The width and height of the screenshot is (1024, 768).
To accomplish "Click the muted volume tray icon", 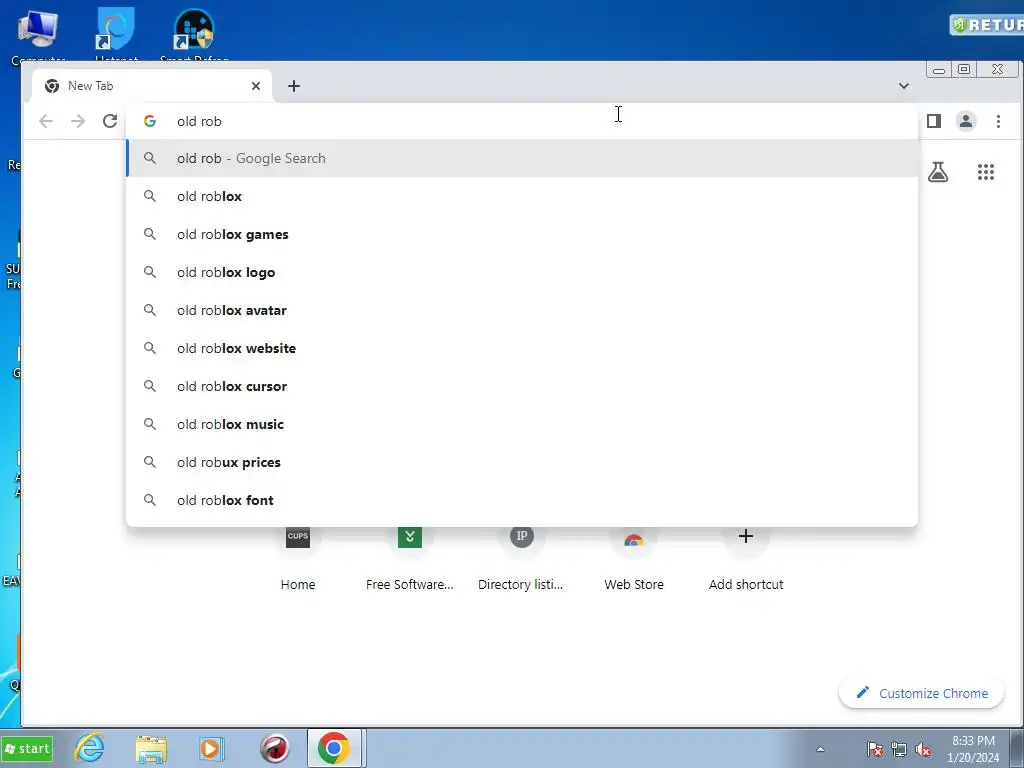I will (x=923, y=749).
